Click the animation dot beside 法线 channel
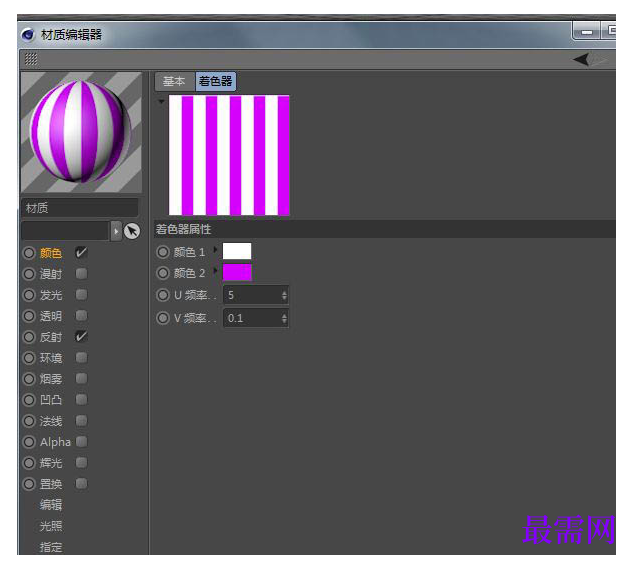The width and height of the screenshot is (634, 561). [x=29, y=421]
